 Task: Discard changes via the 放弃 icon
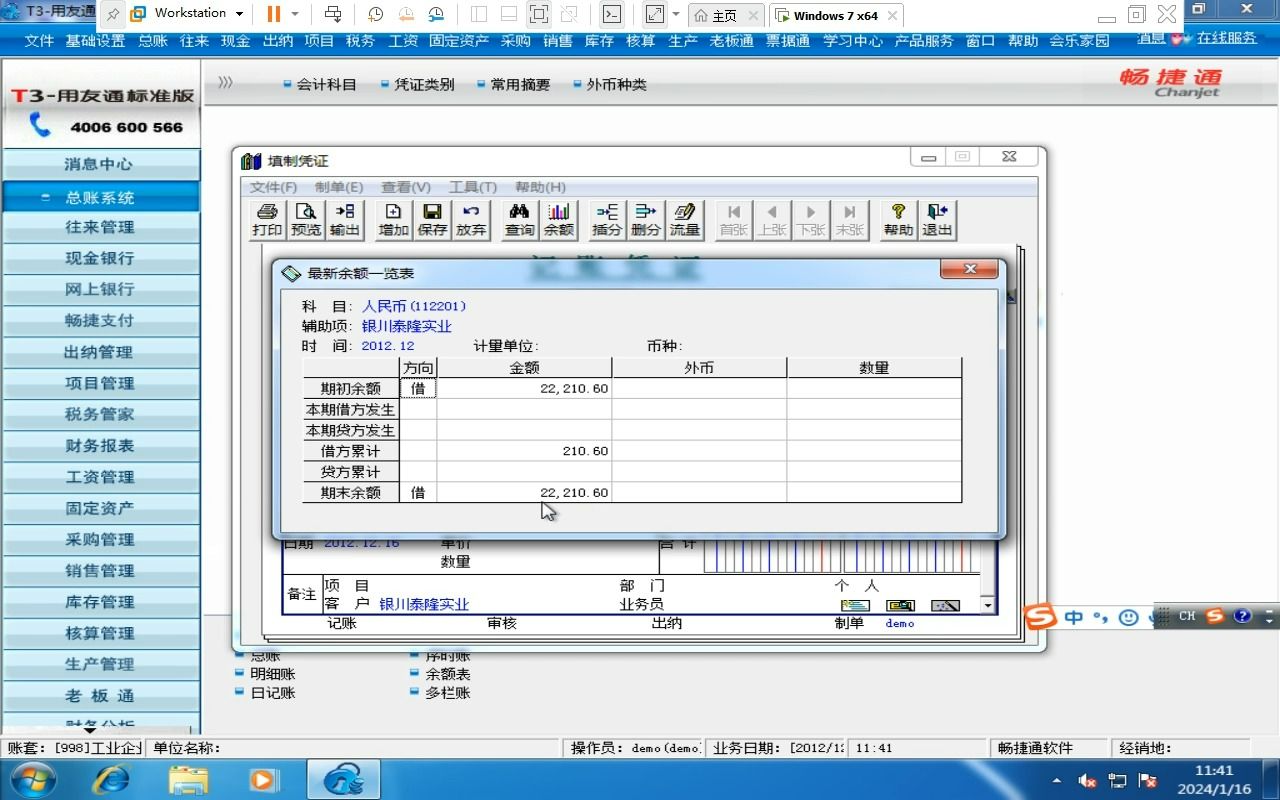pyautogui.click(x=470, y=219)
